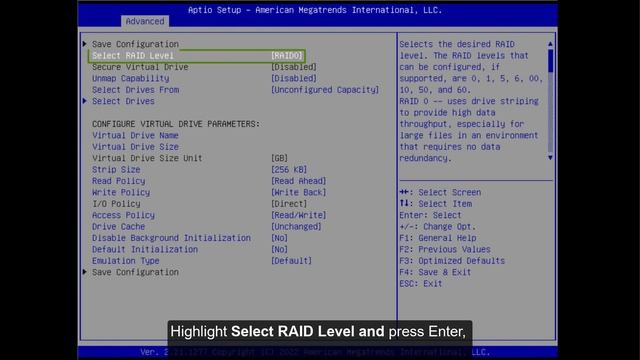Click the F3: Optimized Defaults hint
The image size is (640, 360).
click(452, 261)
